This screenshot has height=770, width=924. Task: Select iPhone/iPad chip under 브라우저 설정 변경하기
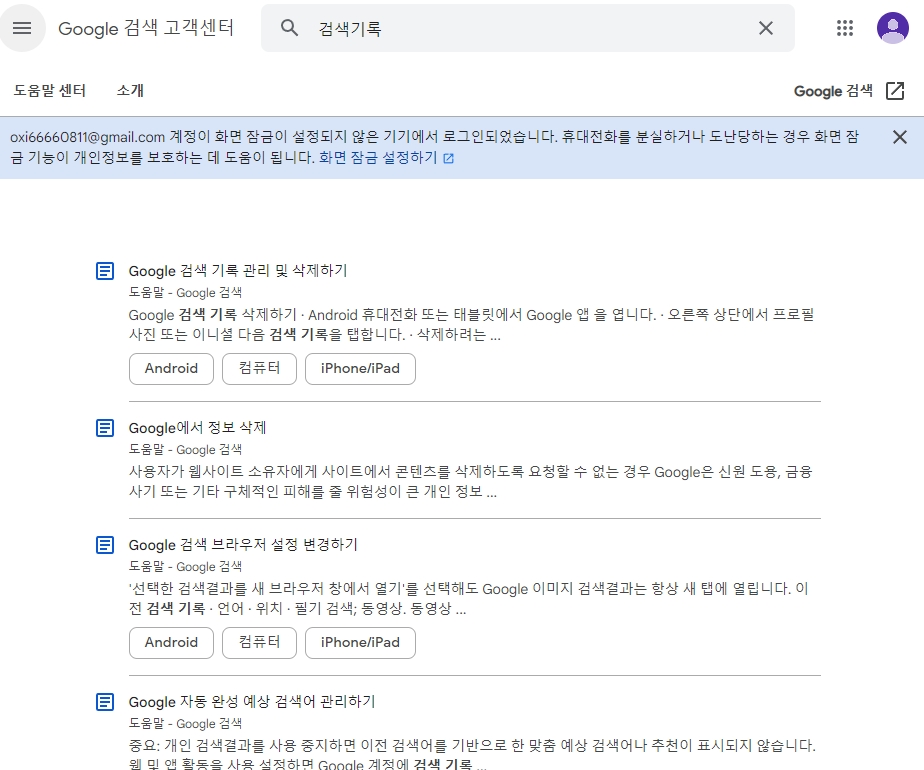[x=360, y=643]
